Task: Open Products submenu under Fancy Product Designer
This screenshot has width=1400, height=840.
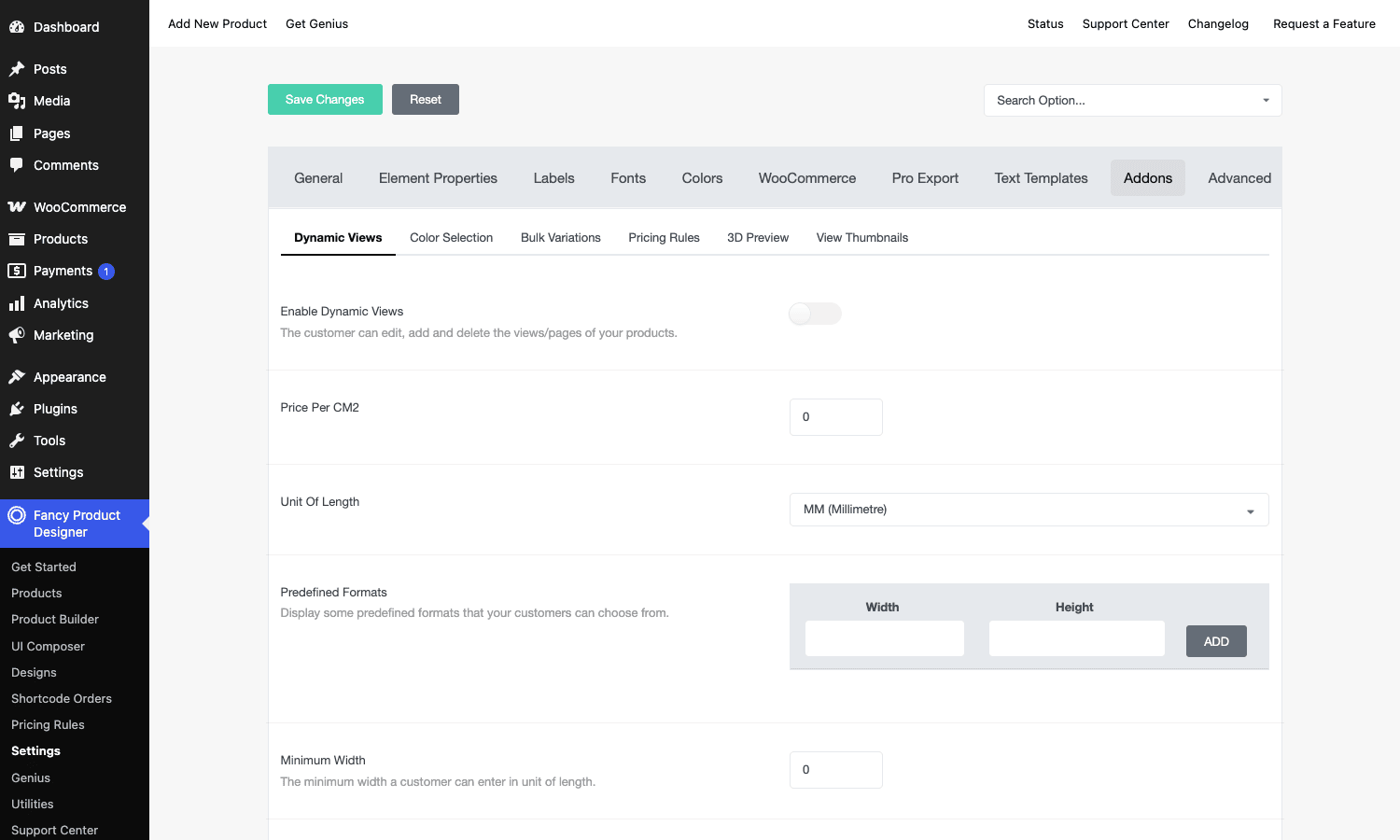Action: [x=36, y=593]
